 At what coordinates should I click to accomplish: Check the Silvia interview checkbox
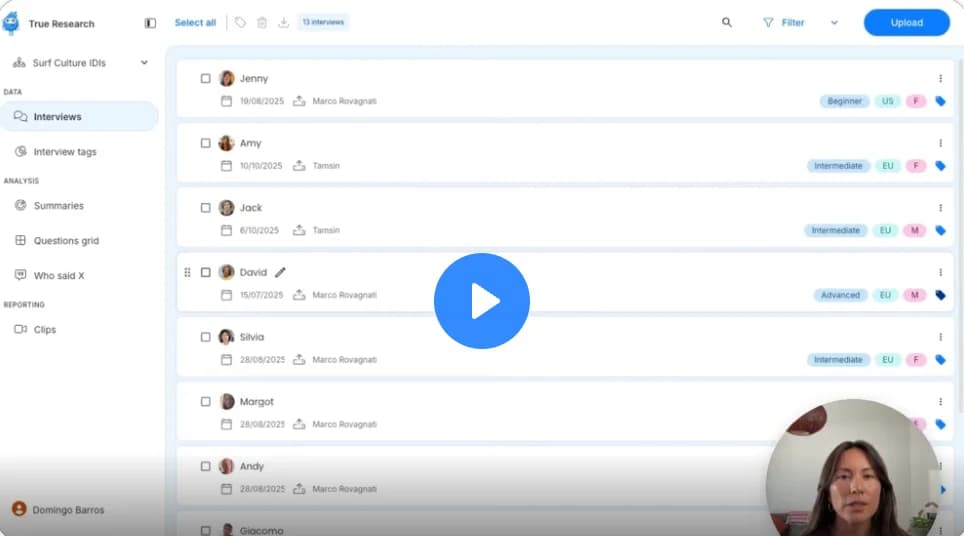point(205,337)
